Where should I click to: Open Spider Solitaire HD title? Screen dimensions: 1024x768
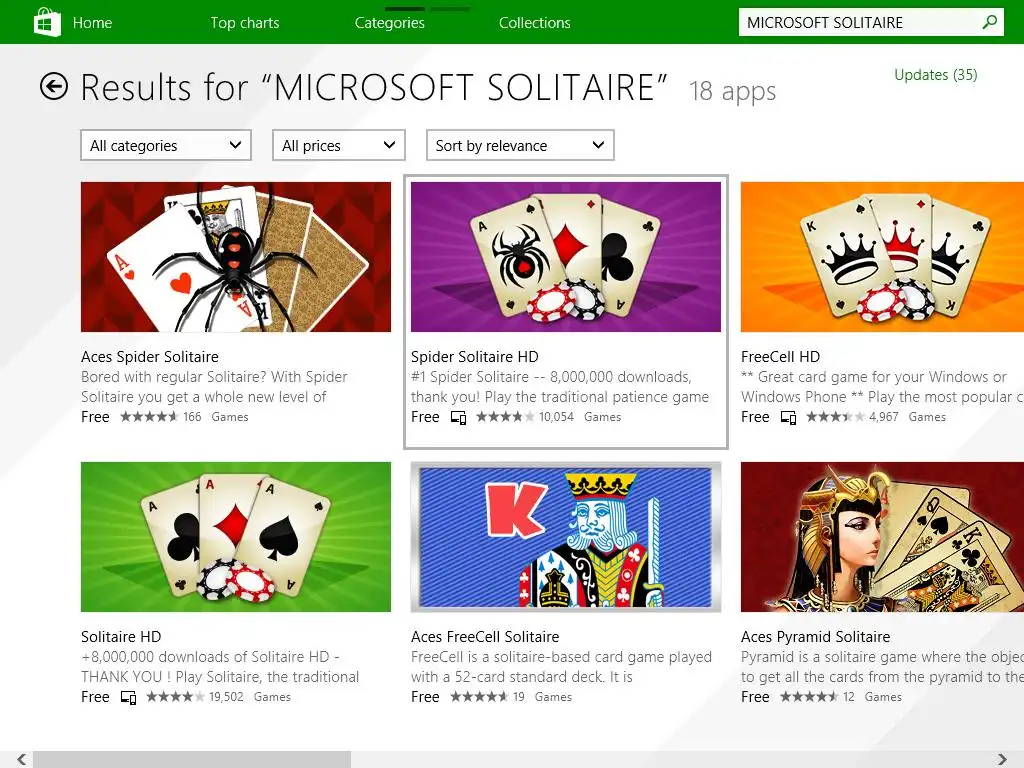pos(475,357)
